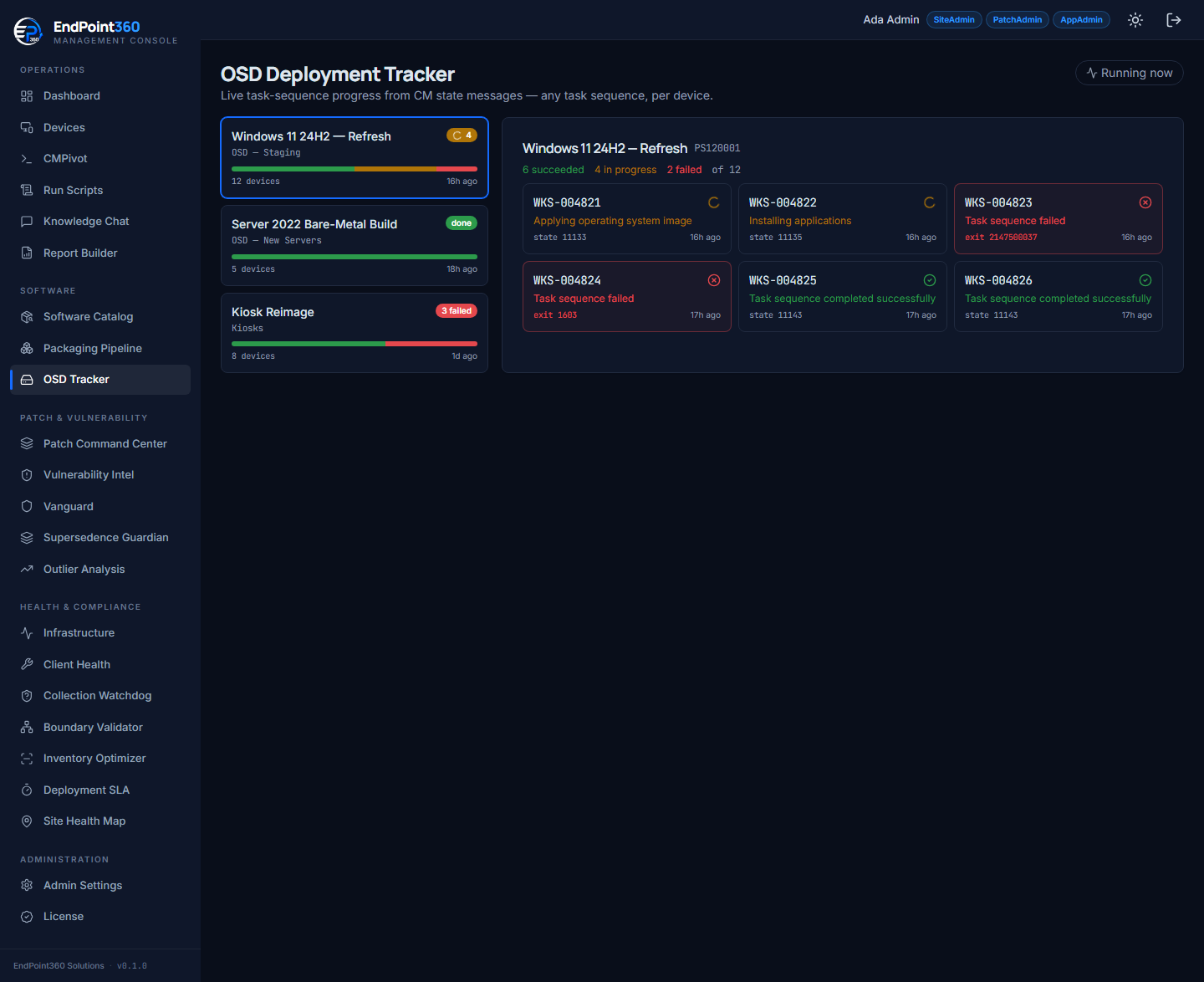Image resolution: width=1204 pixels, height=982 pixels.
Task: Click the Boundary Validator network icon
Action: (27, 727)
